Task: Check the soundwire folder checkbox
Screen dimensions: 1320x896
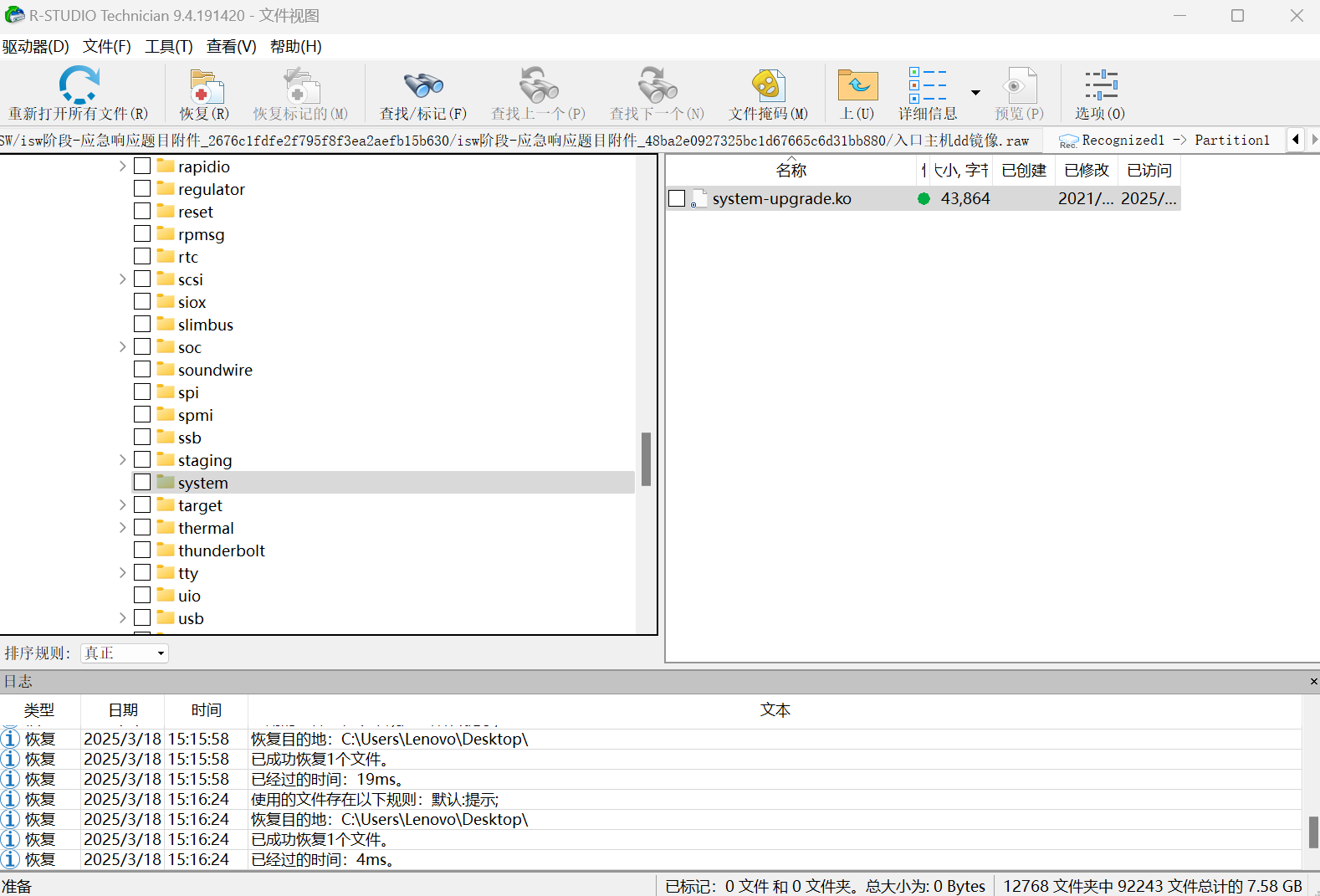Action: (x=142, y=369)
